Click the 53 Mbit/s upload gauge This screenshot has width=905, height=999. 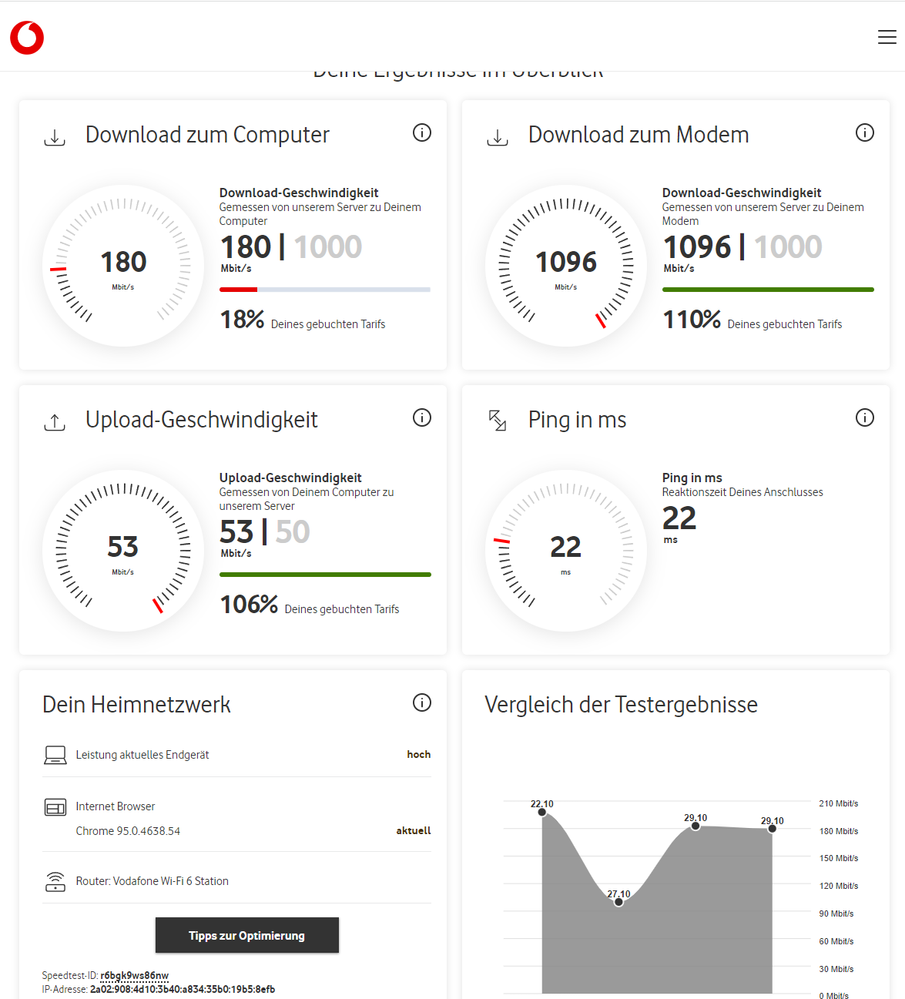(123, 550)
